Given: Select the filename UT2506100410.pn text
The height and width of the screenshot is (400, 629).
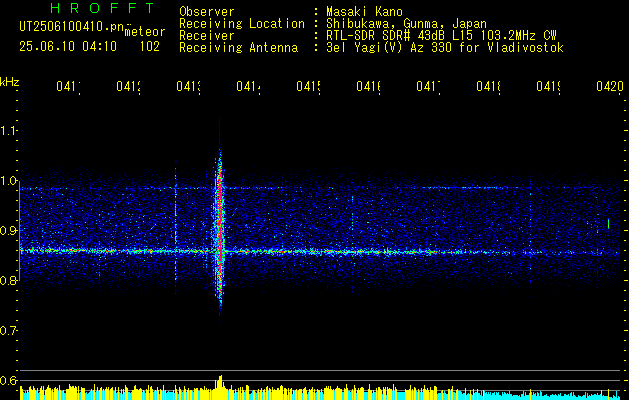Looking at the screenshot, I should tap(72, 27).
